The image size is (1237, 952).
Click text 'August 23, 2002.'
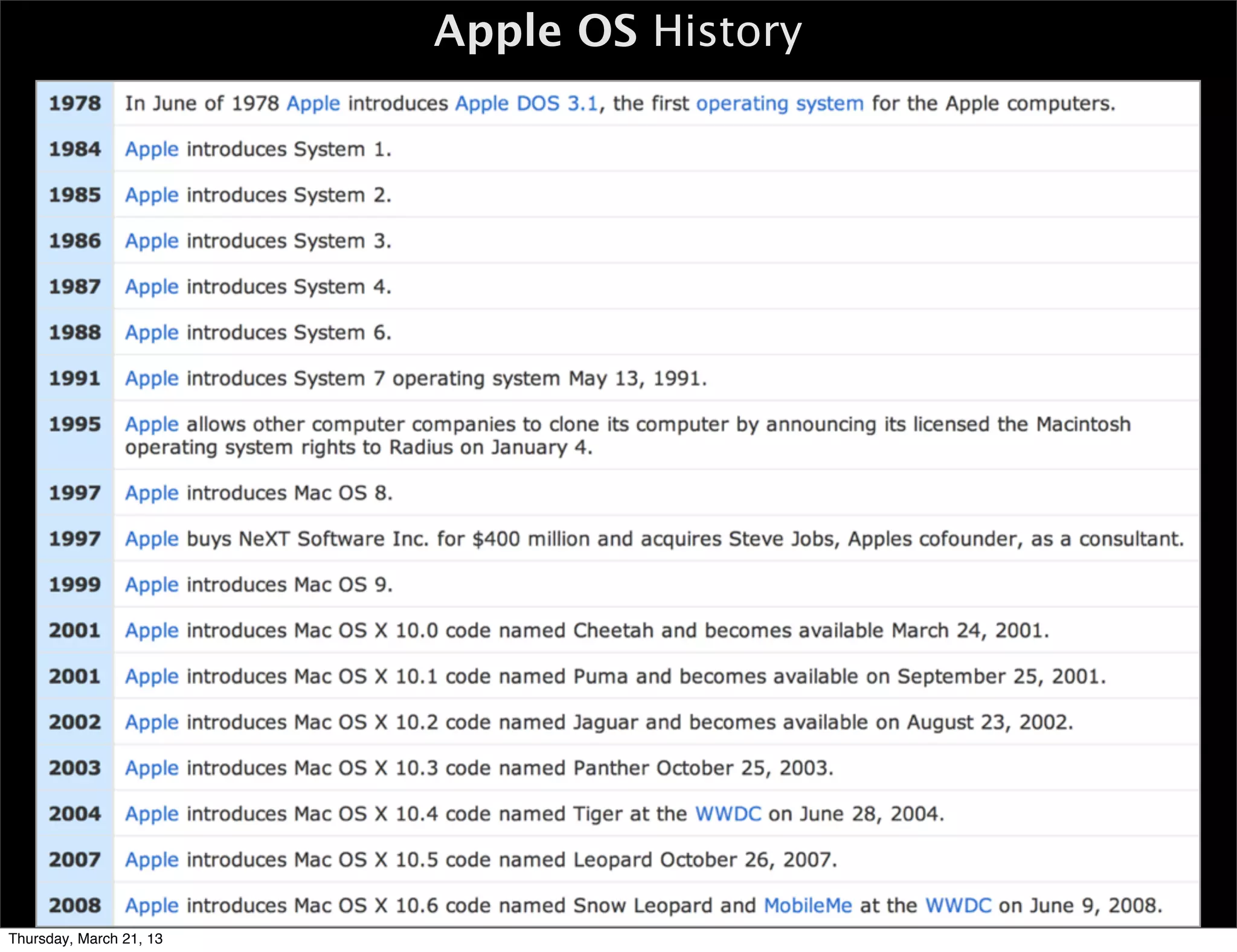[x=990, y=723]
